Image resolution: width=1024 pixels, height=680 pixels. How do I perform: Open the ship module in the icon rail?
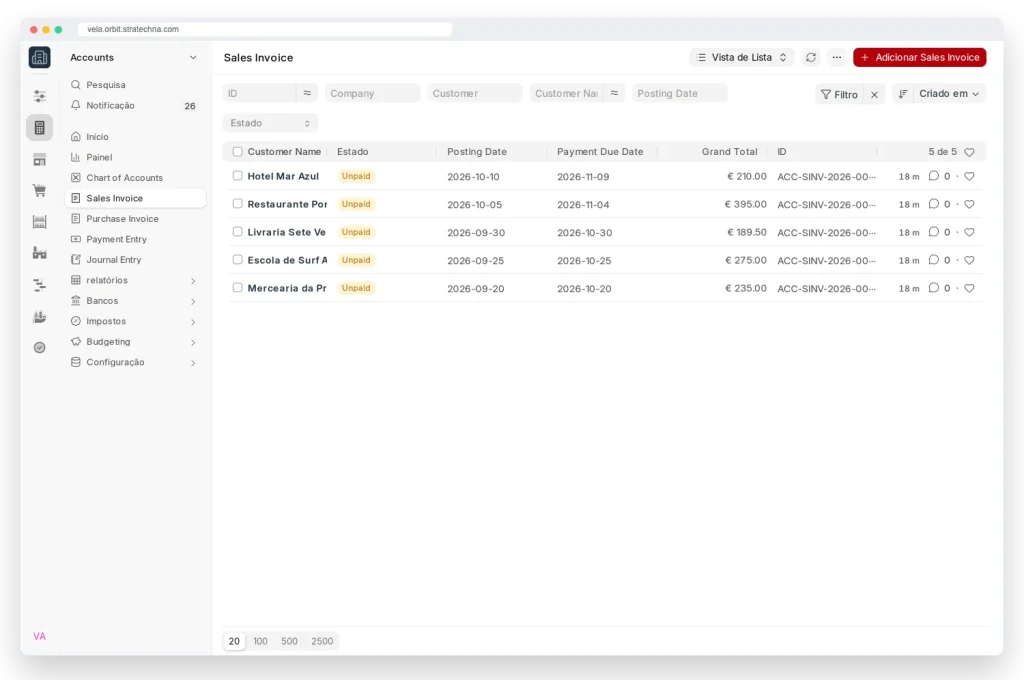(39, 316)
